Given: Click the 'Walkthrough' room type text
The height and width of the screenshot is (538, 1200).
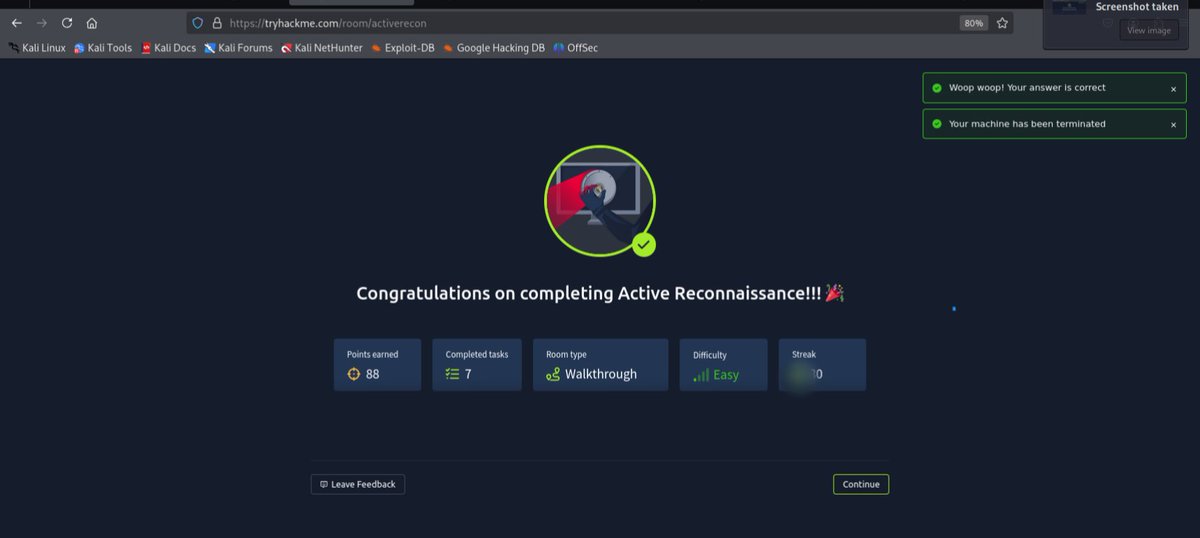Looking at the screenshot, I should (601, 374).
